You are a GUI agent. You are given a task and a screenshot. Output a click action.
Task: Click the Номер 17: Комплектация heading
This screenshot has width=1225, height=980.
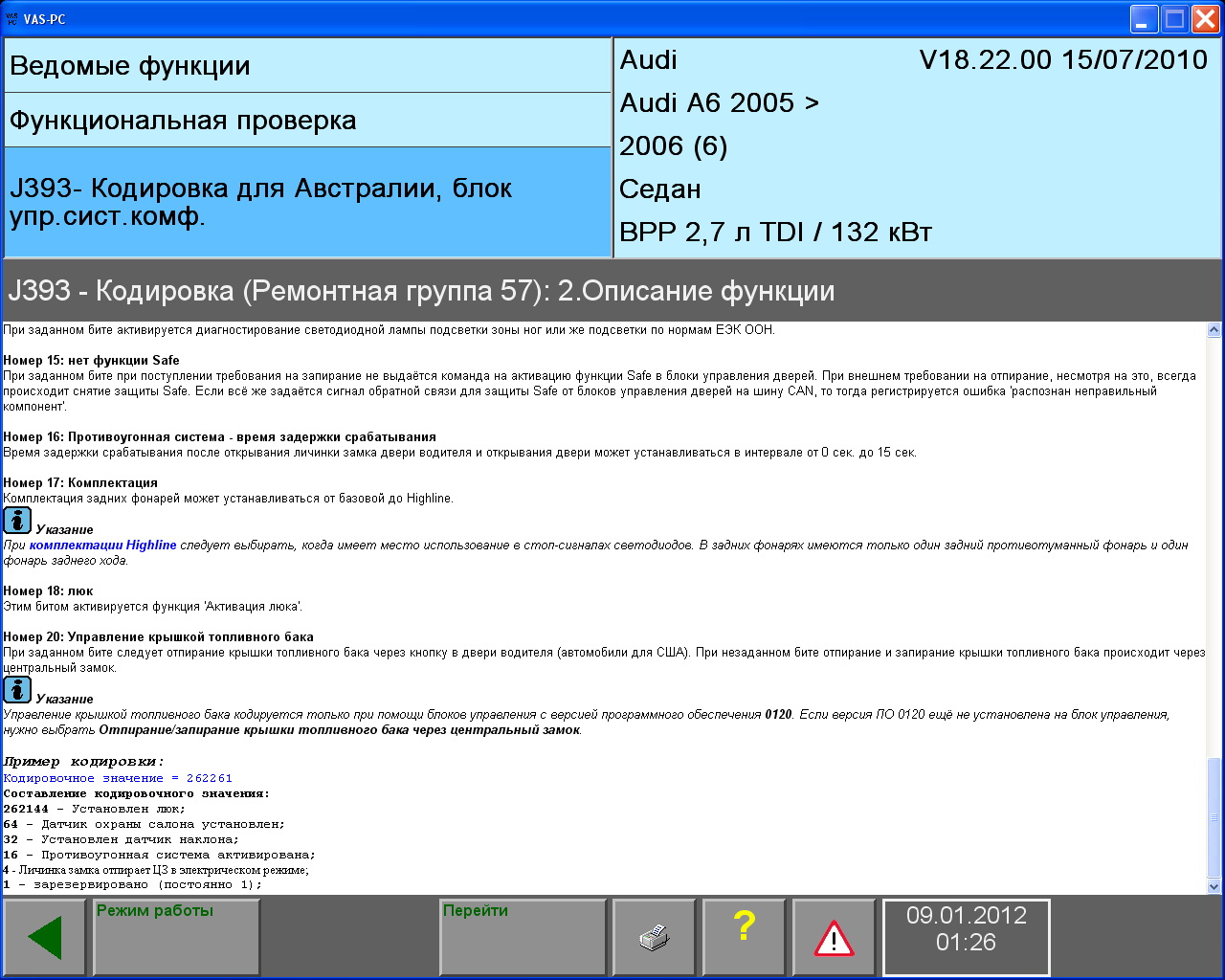(80, 483)
